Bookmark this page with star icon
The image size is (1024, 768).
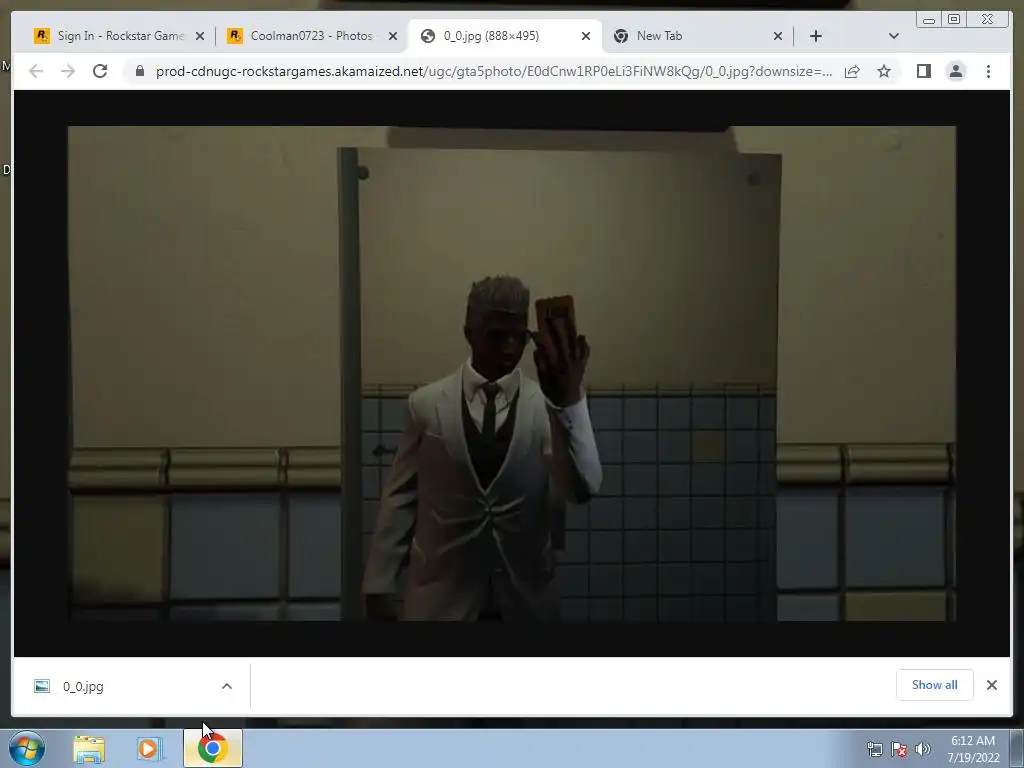pyautogui.click(x=884, y=71)
